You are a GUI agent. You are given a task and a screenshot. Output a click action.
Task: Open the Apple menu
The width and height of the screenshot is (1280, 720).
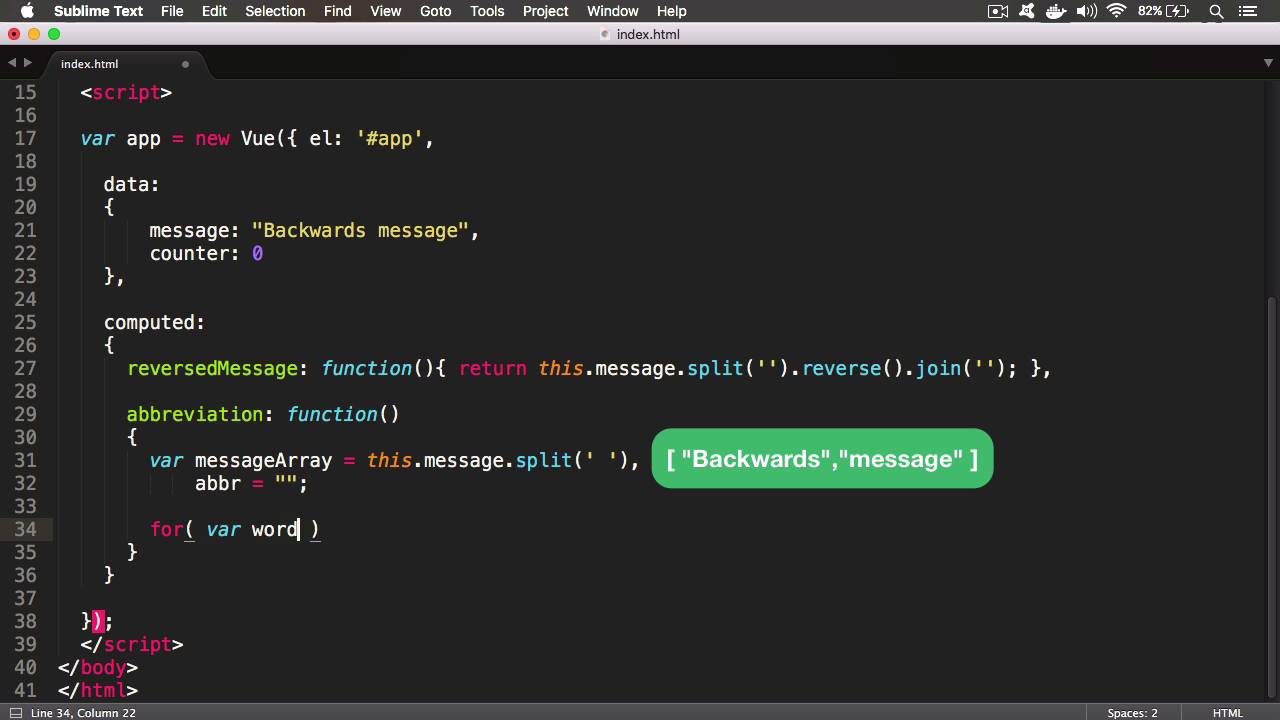27,11
